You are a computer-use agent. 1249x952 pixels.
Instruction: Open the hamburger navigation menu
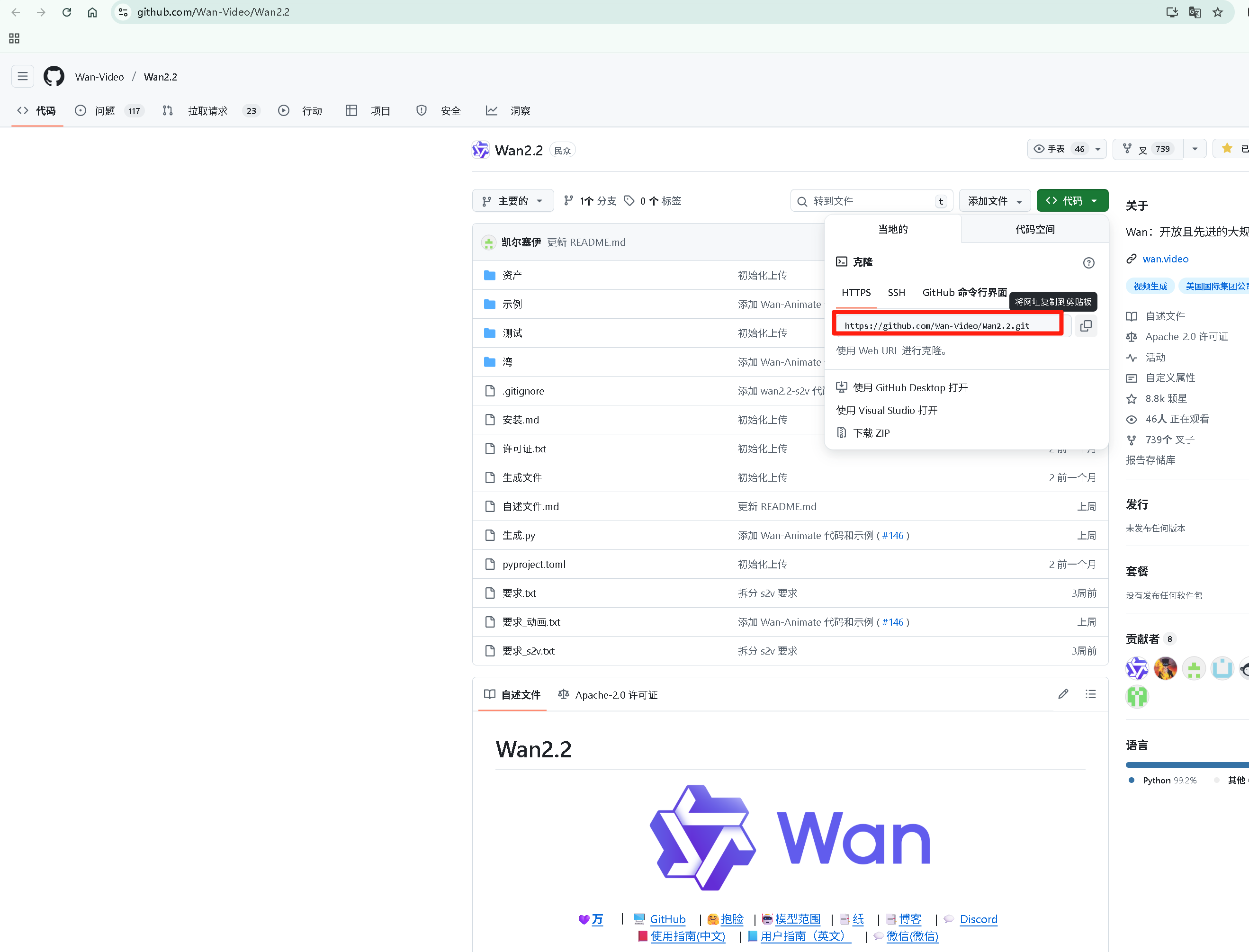tap(23, 77)
